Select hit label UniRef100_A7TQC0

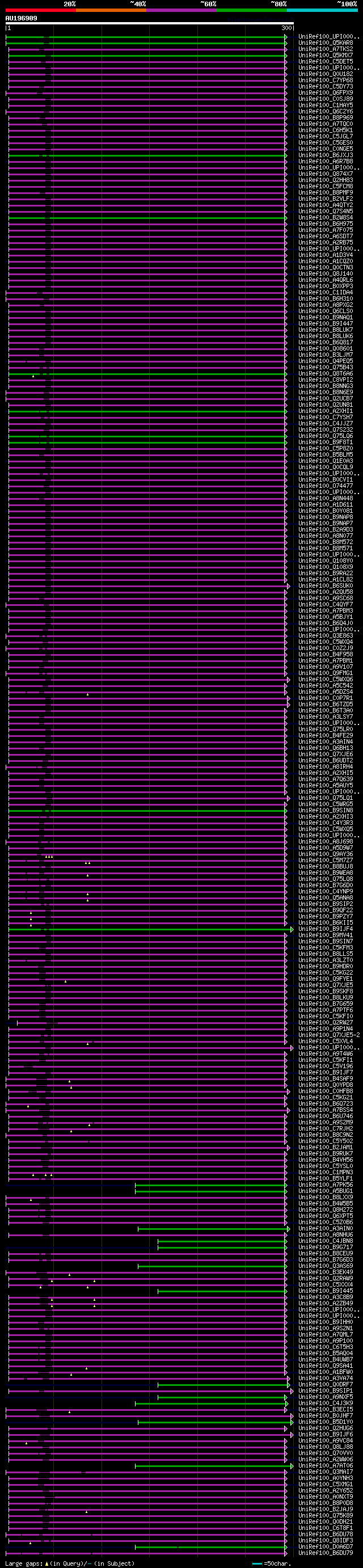click(x=326, y=124)
